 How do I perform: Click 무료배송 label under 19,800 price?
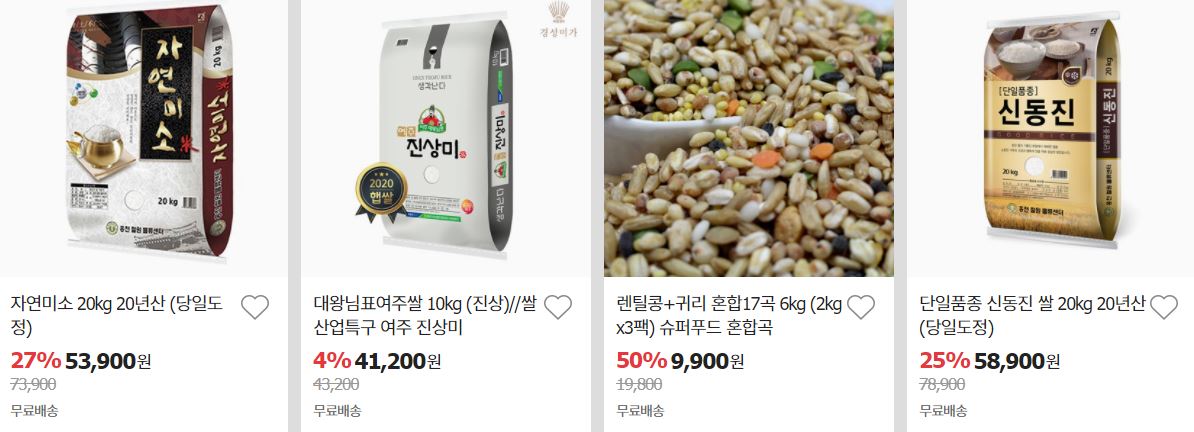(640, 411)
